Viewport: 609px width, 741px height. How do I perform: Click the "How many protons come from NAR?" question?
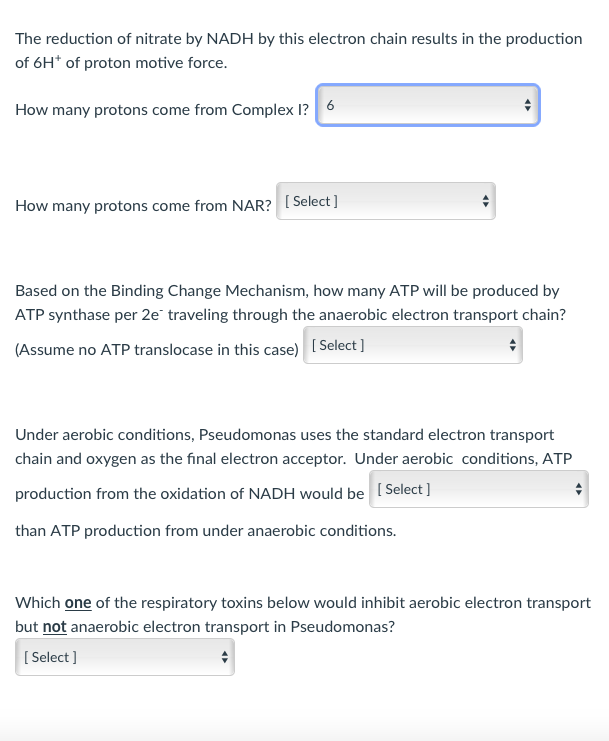tap(143, 206)
